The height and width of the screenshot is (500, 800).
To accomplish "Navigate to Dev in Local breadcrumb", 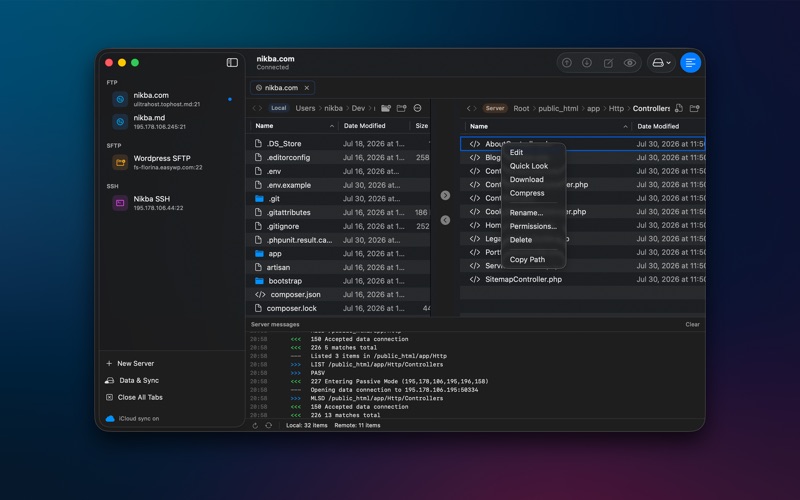I will (358, 108).
